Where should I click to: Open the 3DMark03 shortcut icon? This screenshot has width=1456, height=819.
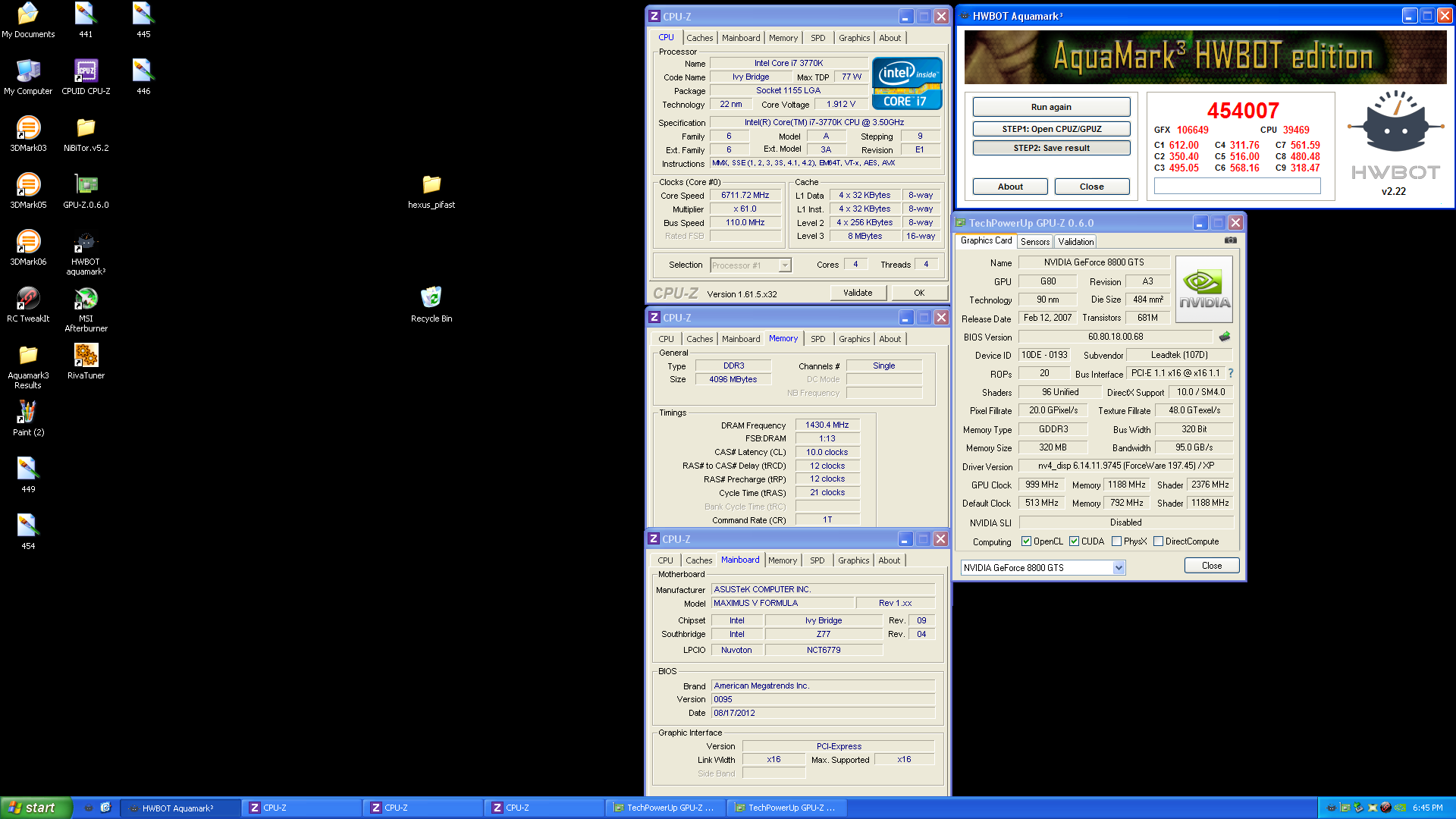click(28, 133)
